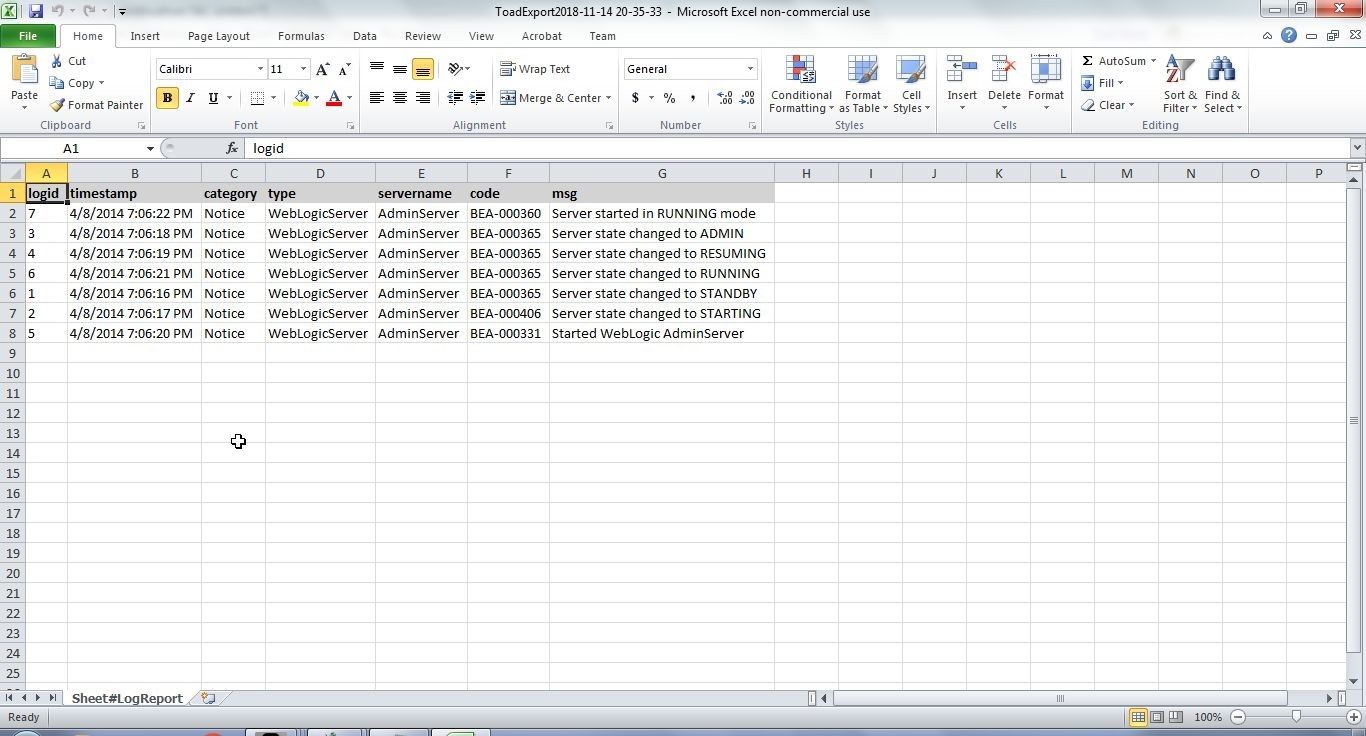Decrease indent icon
The image size is (1366, 736).
pyautogui.click(x=455, y=98)
